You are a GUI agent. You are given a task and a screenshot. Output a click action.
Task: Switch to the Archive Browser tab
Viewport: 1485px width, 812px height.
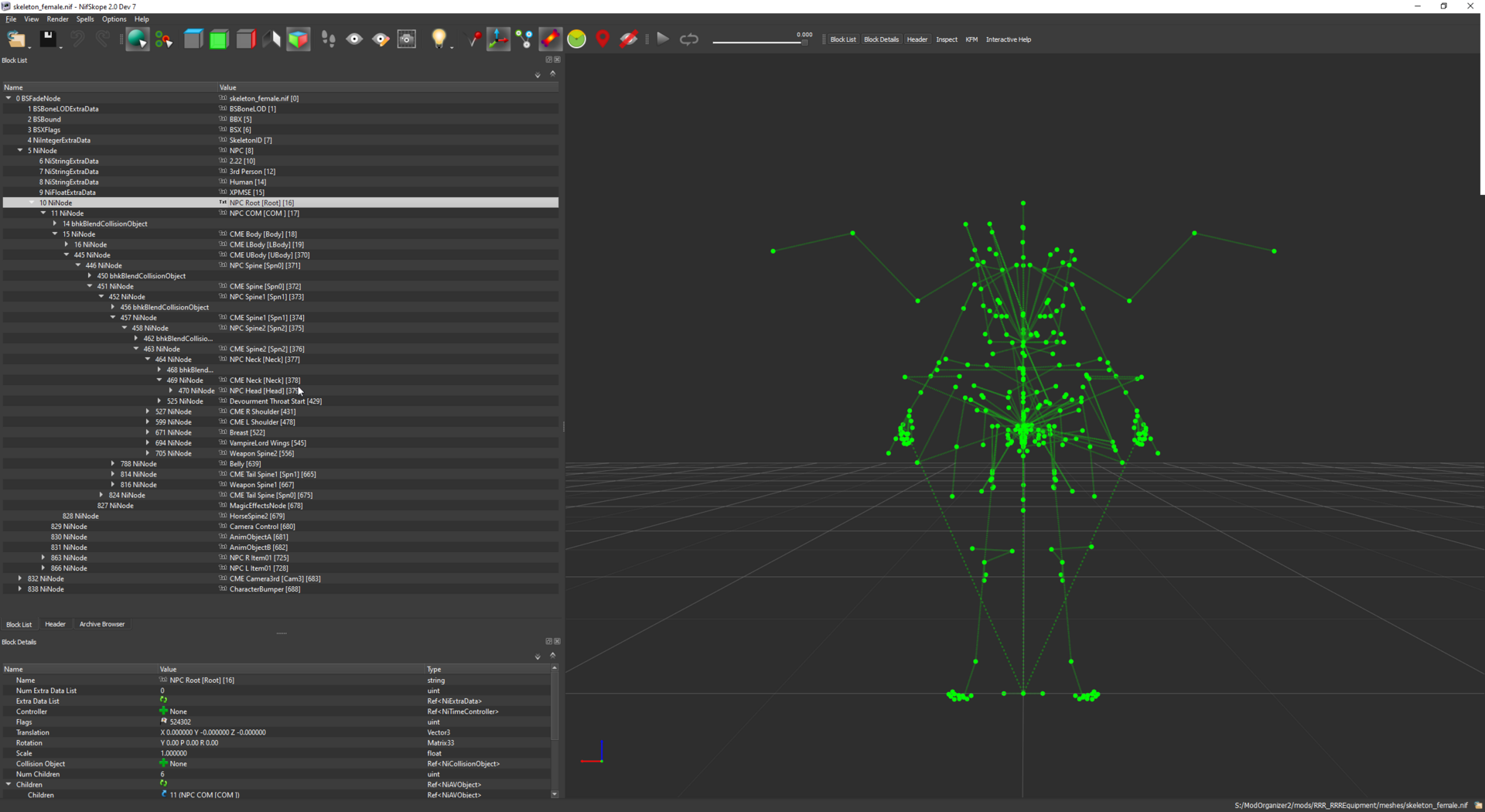point(102,624)
